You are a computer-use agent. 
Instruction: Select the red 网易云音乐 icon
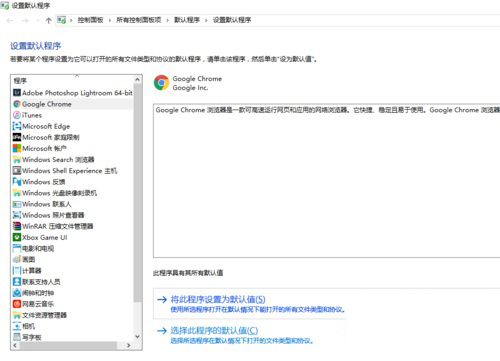click(x=17, y=304)
